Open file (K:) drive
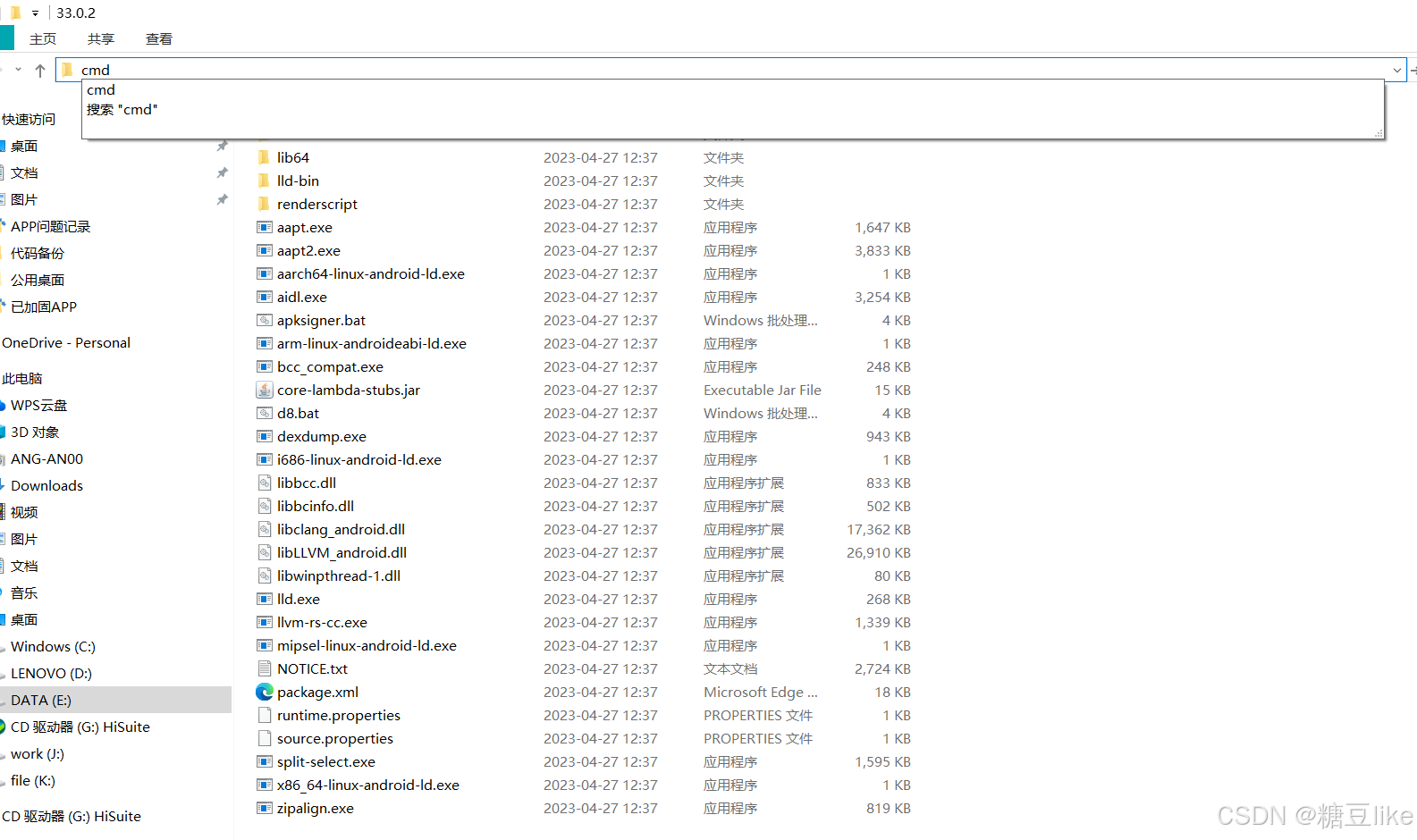The width and height of the screenshot is (1417, 840). point(33,781)
